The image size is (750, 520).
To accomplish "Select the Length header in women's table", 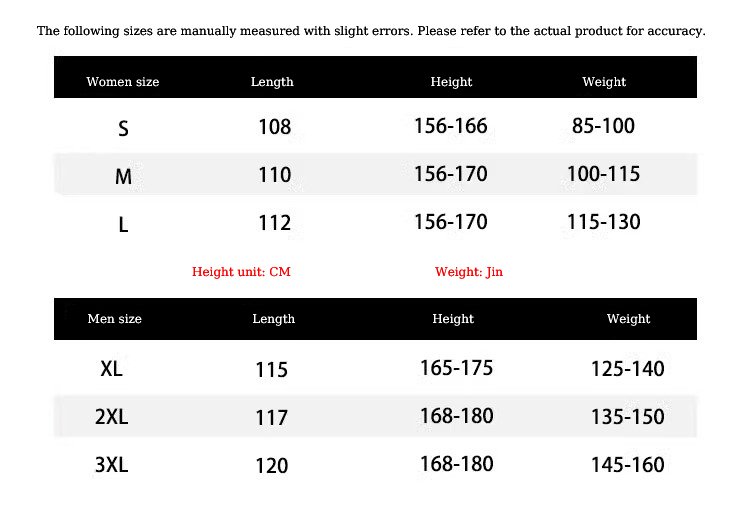I will [x=272, y=82].
